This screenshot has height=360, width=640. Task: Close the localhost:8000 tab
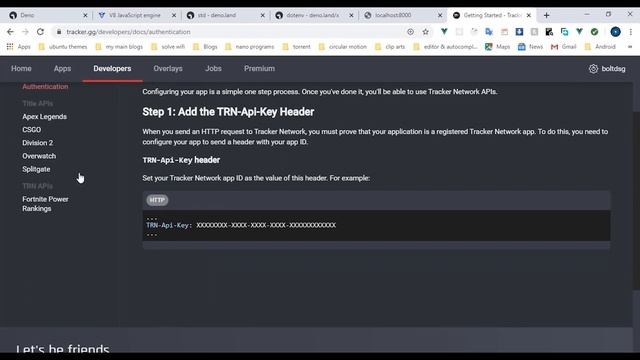(x=440, y=15)
